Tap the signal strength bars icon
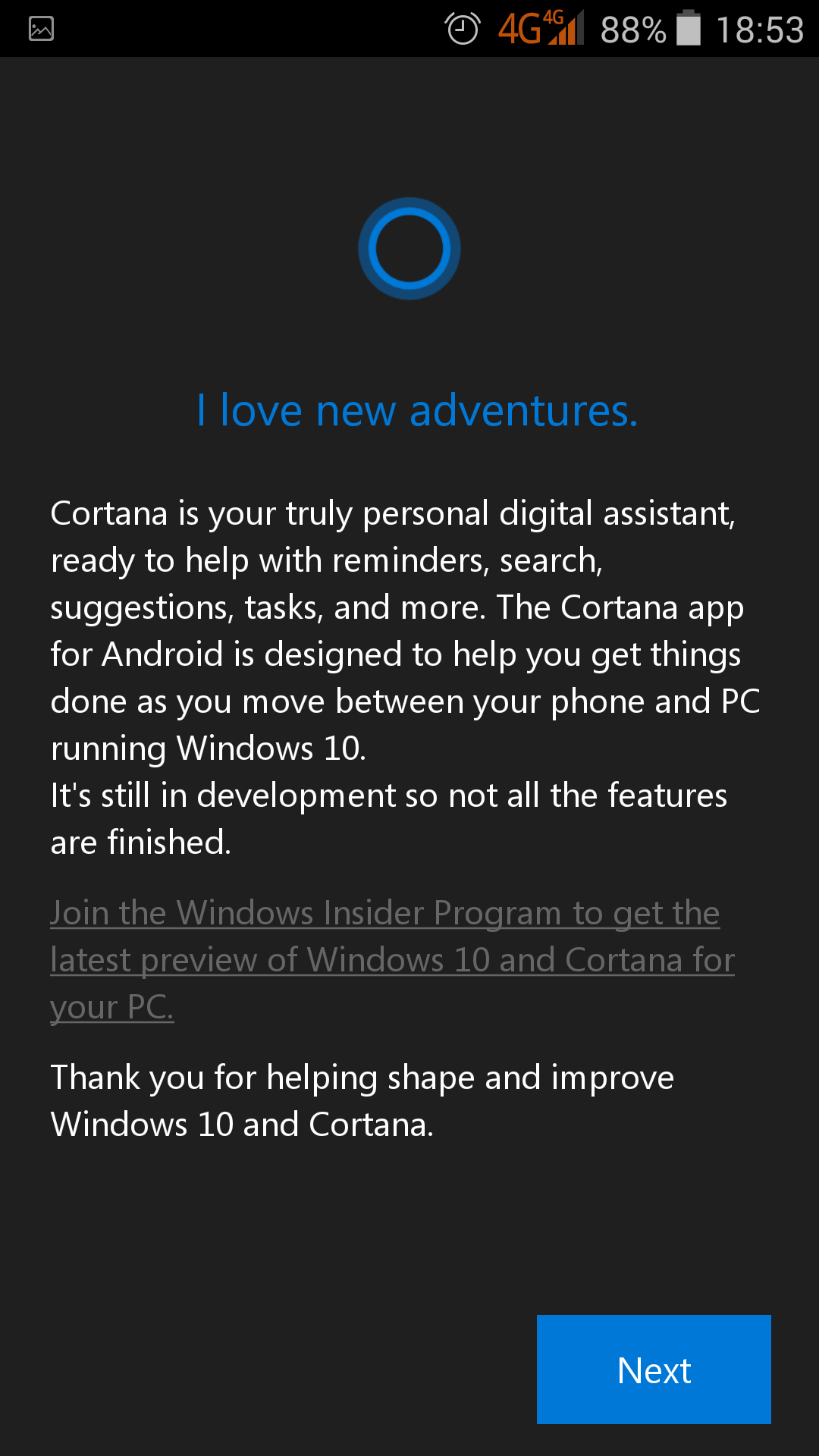The width and height of the screenshot is (819, 1456). tap(566, 28)
